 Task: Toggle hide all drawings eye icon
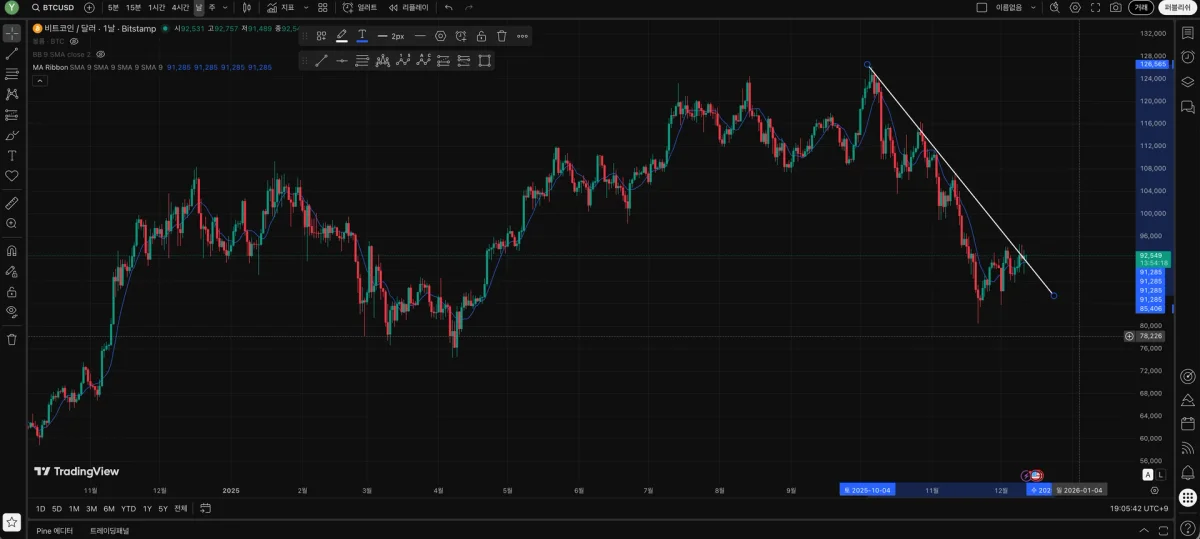12,312
